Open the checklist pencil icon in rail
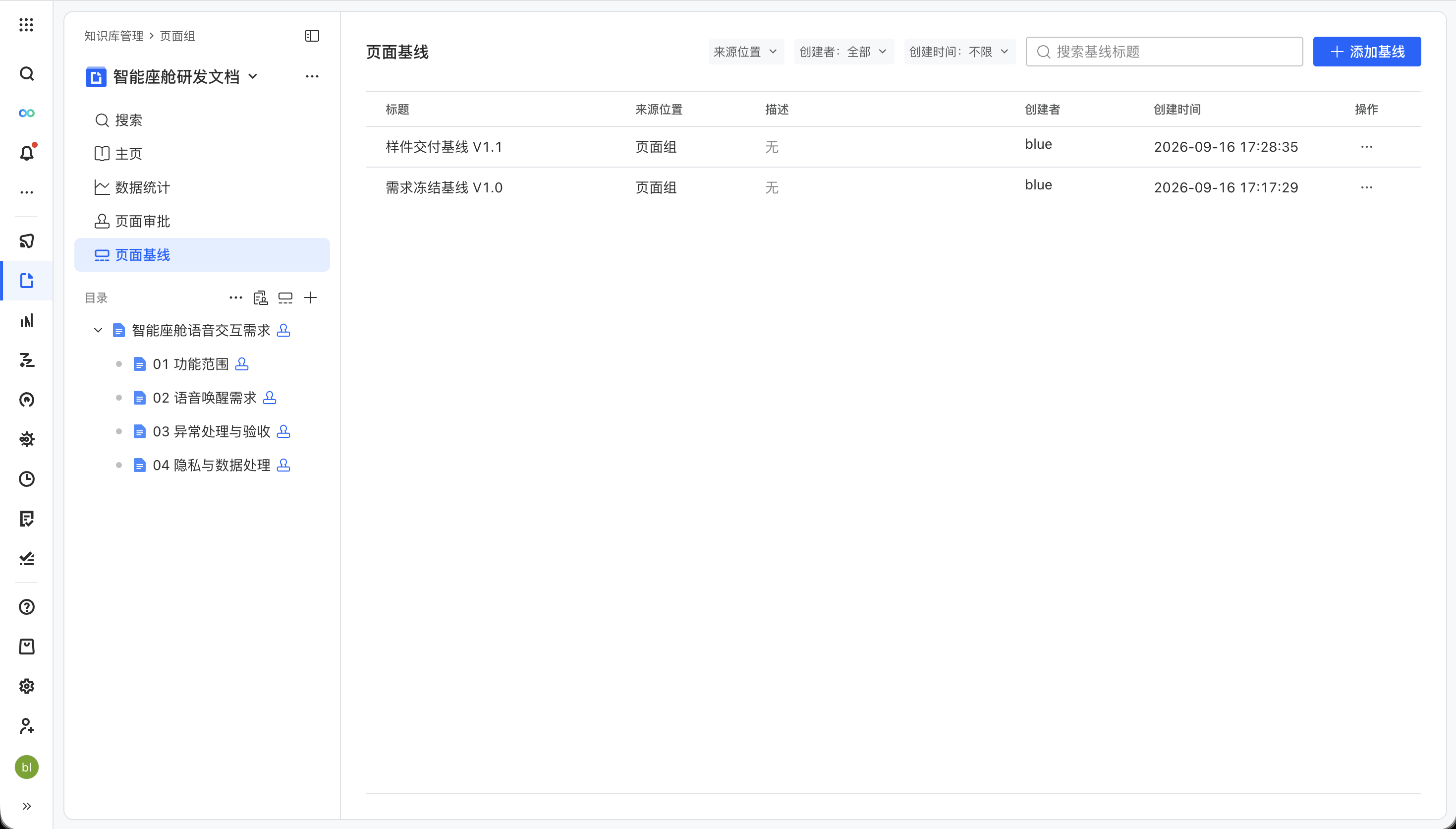 27,559
